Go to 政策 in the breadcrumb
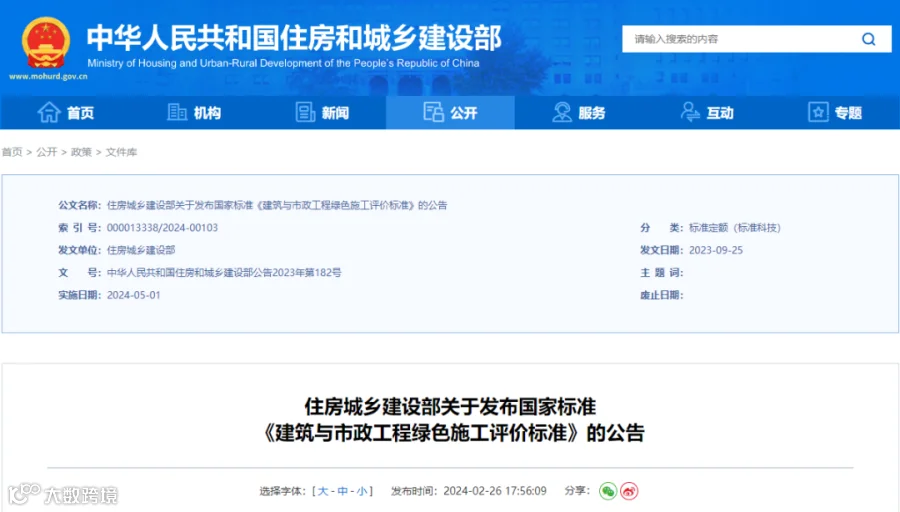 (81, 152)
